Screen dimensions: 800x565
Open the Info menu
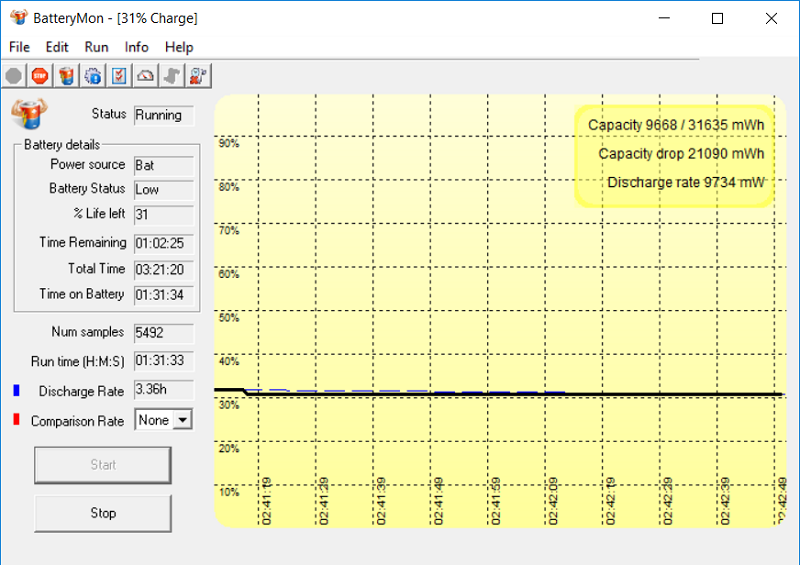tap(137, 47)
